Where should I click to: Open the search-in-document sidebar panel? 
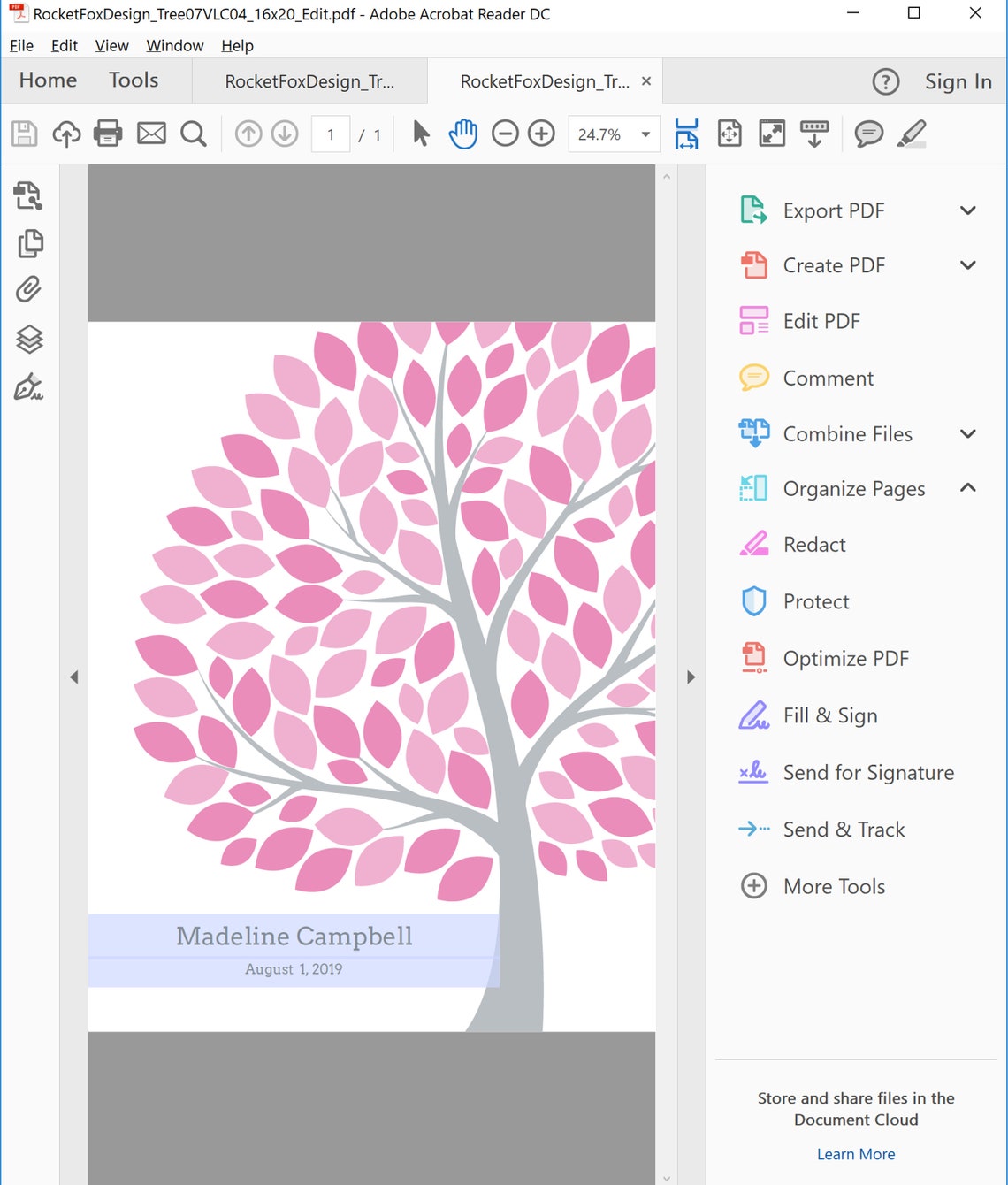(x=29, y=195)
